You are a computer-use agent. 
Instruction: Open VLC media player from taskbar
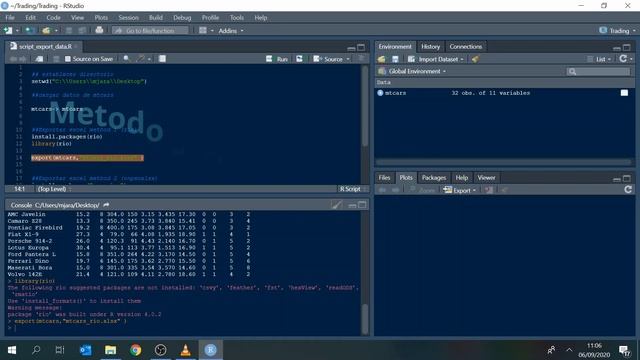[x=185, y=350]
